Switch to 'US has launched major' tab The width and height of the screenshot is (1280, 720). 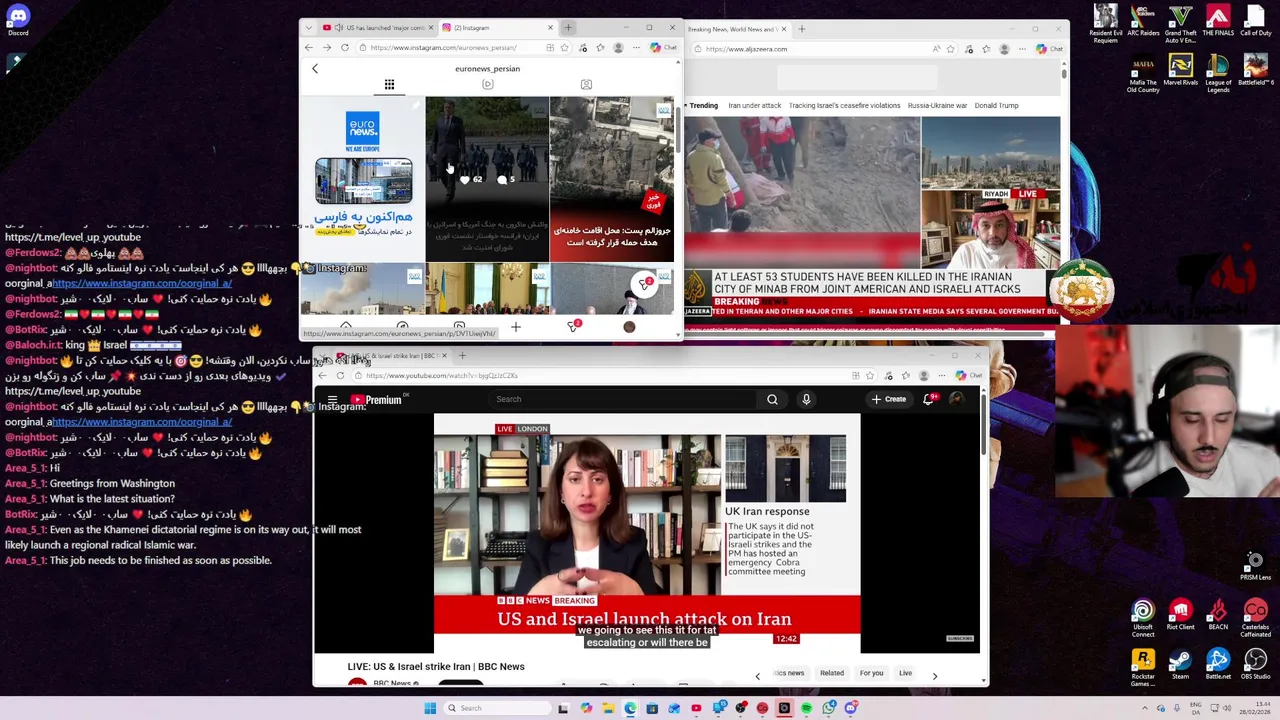(378, 28)
